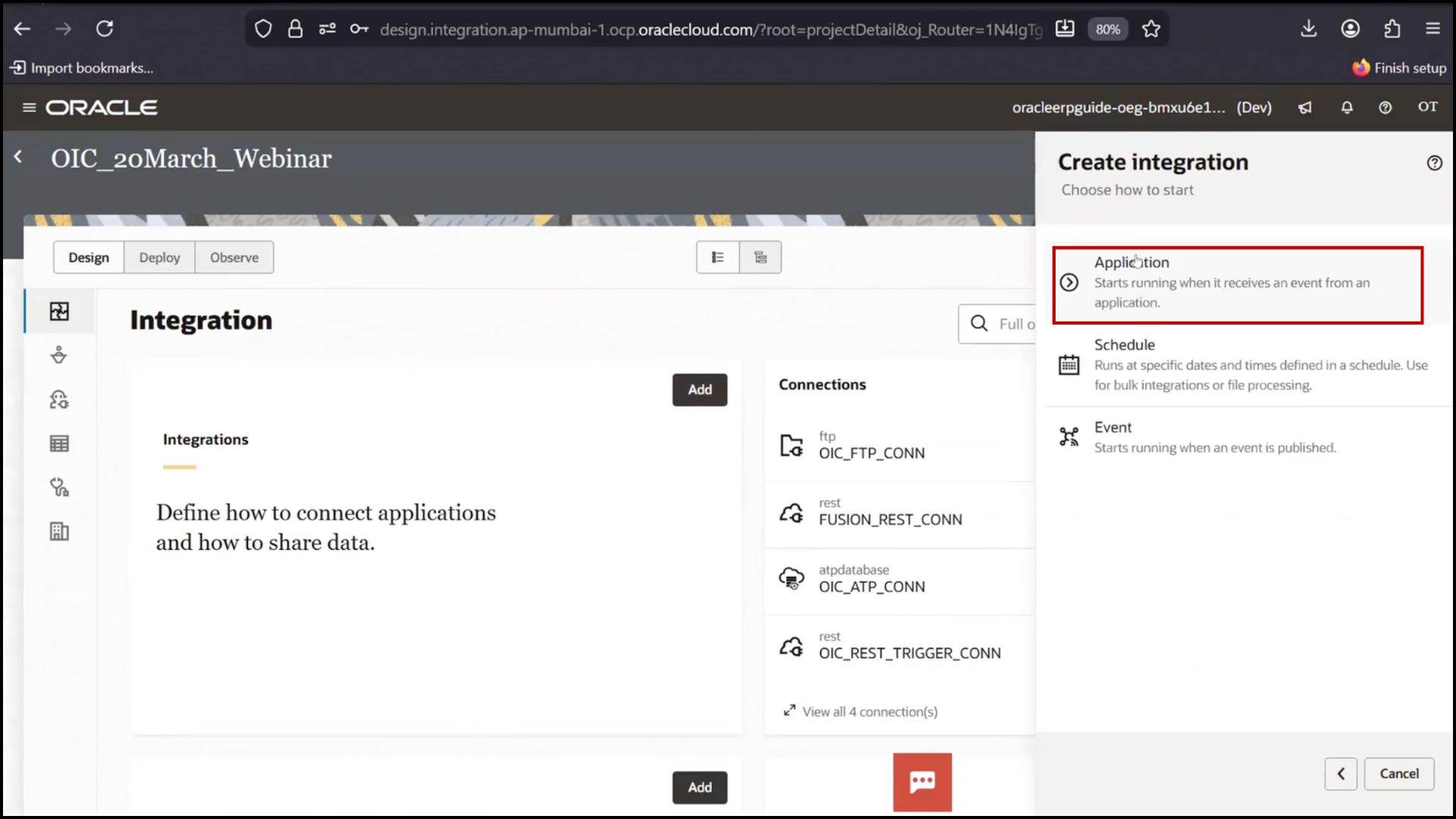Select the person-with-gear sidebar icon

[x=59, y=400]
